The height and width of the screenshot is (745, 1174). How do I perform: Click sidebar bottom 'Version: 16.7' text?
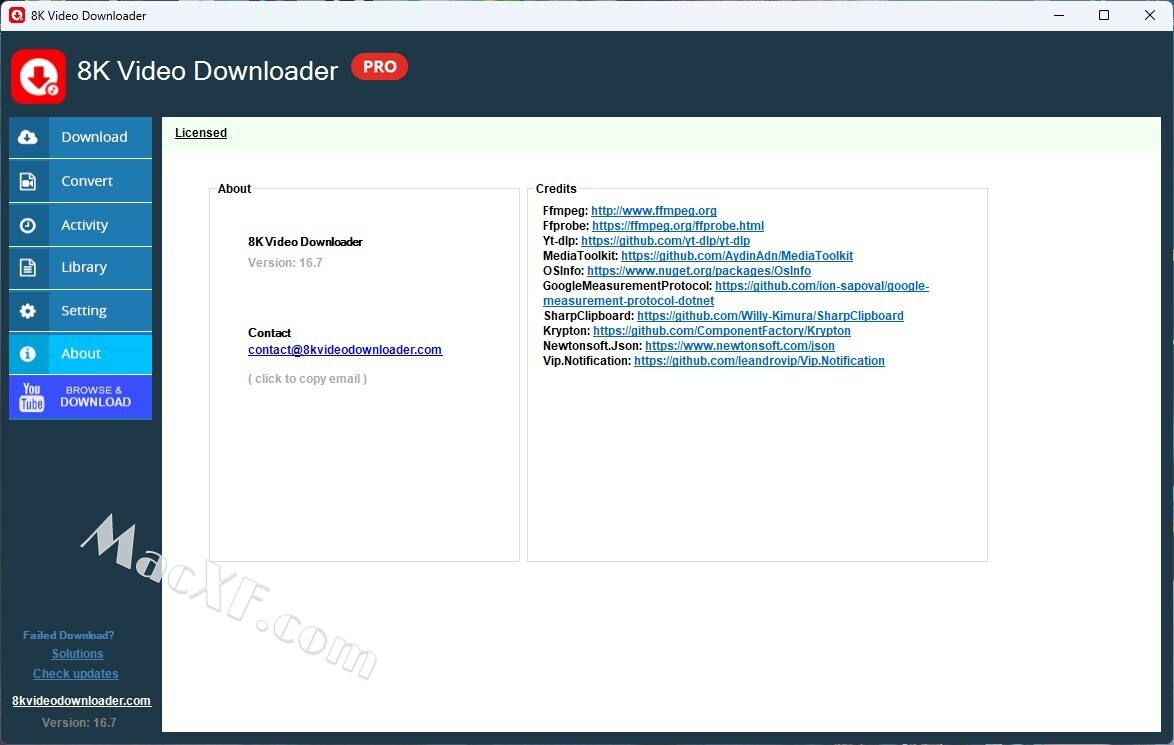79,723
